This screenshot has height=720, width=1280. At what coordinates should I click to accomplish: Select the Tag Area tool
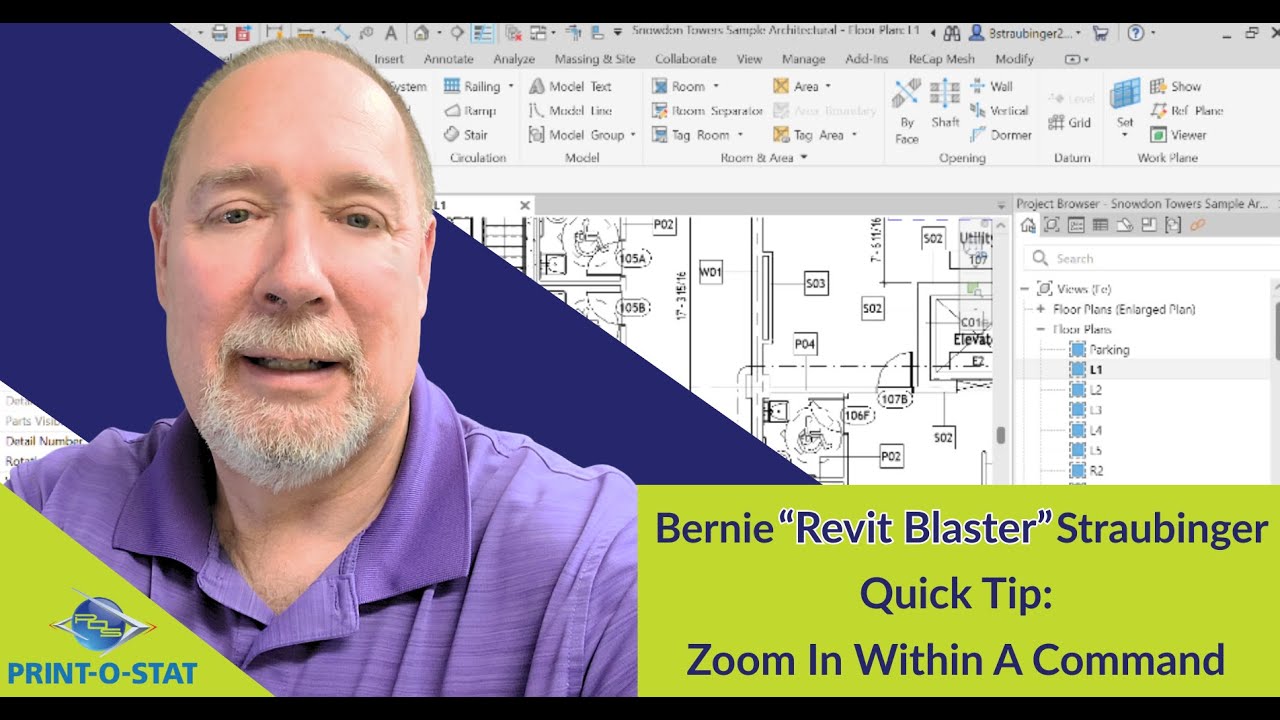click(x=807, y=135)
